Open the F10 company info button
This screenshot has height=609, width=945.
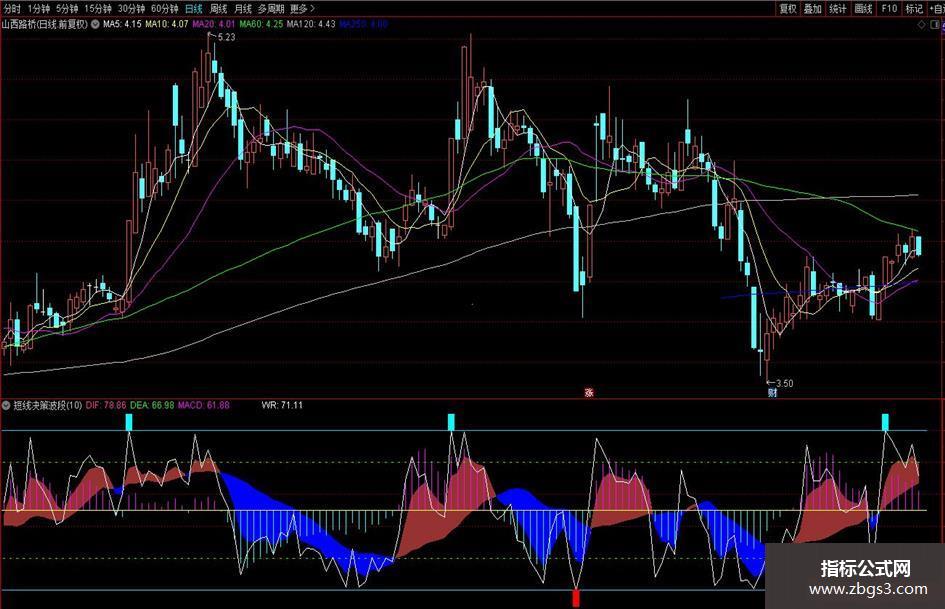(889, 8)
